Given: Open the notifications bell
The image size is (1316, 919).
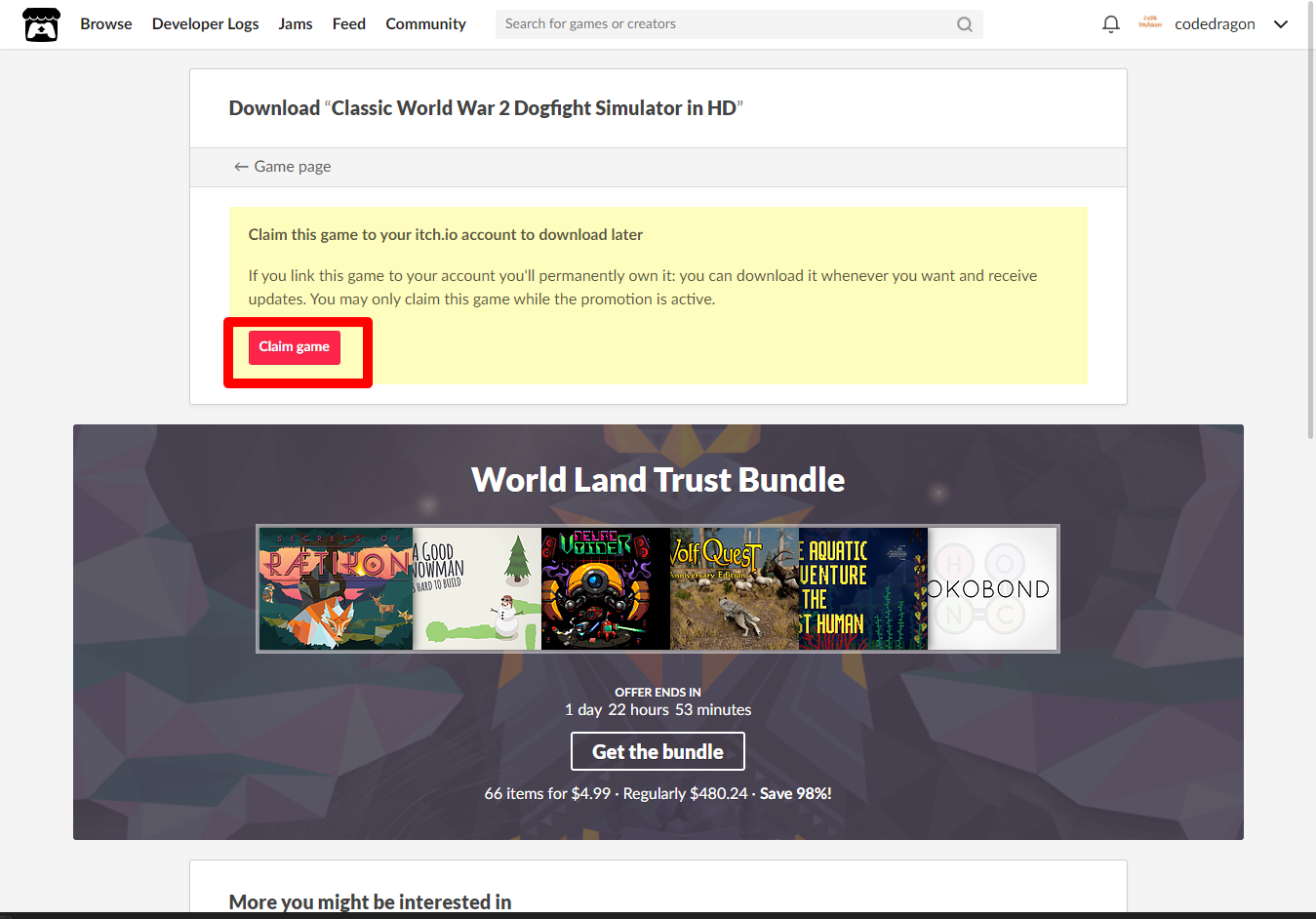Looking at the screenshot, I should [x=1110, y=24].
